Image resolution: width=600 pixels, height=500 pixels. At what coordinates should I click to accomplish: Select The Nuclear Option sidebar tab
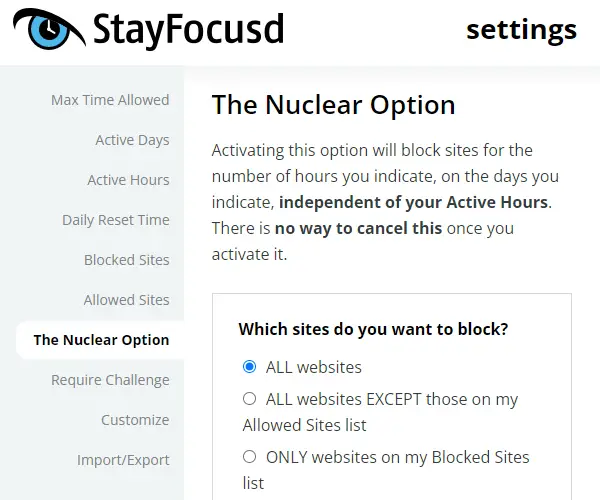pyautogui.click(x=101, y=340)
